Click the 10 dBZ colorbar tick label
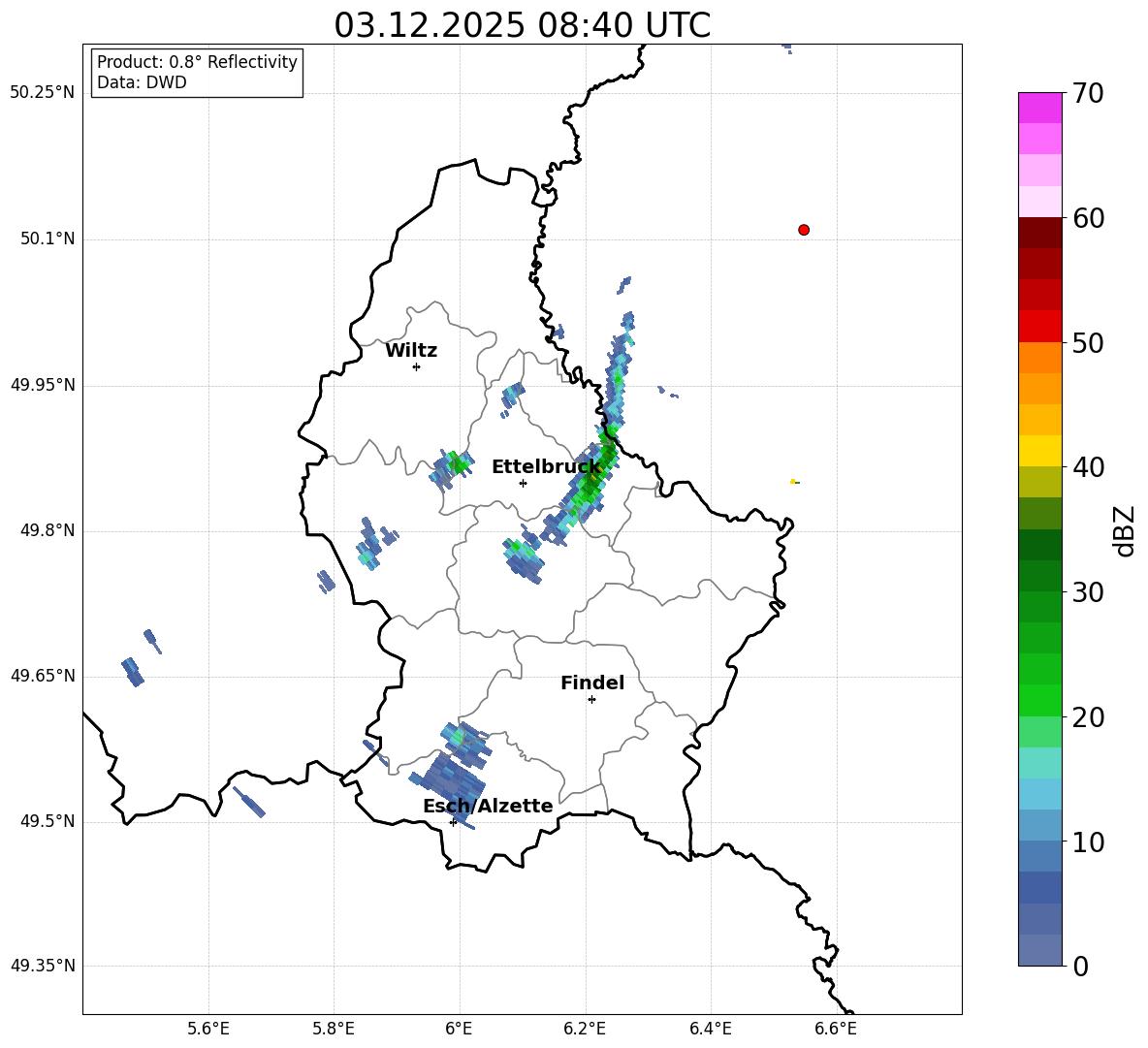Image resolution: width=1148 pixels, height=1048 pixels. tap(1088, 842)
